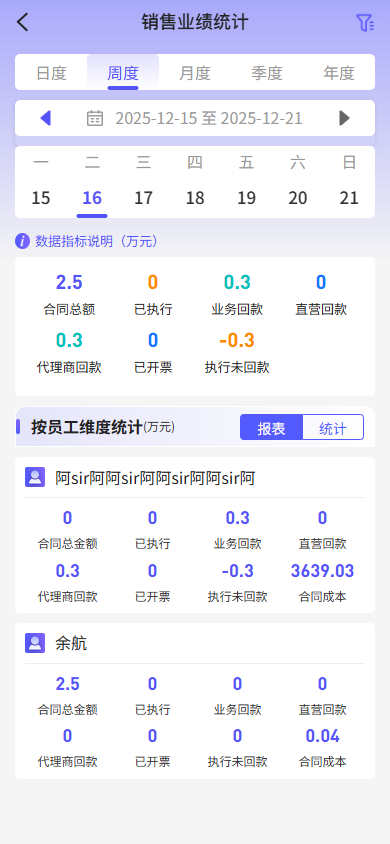Open the 数据指标说明 (万元) link
This screenshot has height=844, width=390.
(x=97, y=241)
